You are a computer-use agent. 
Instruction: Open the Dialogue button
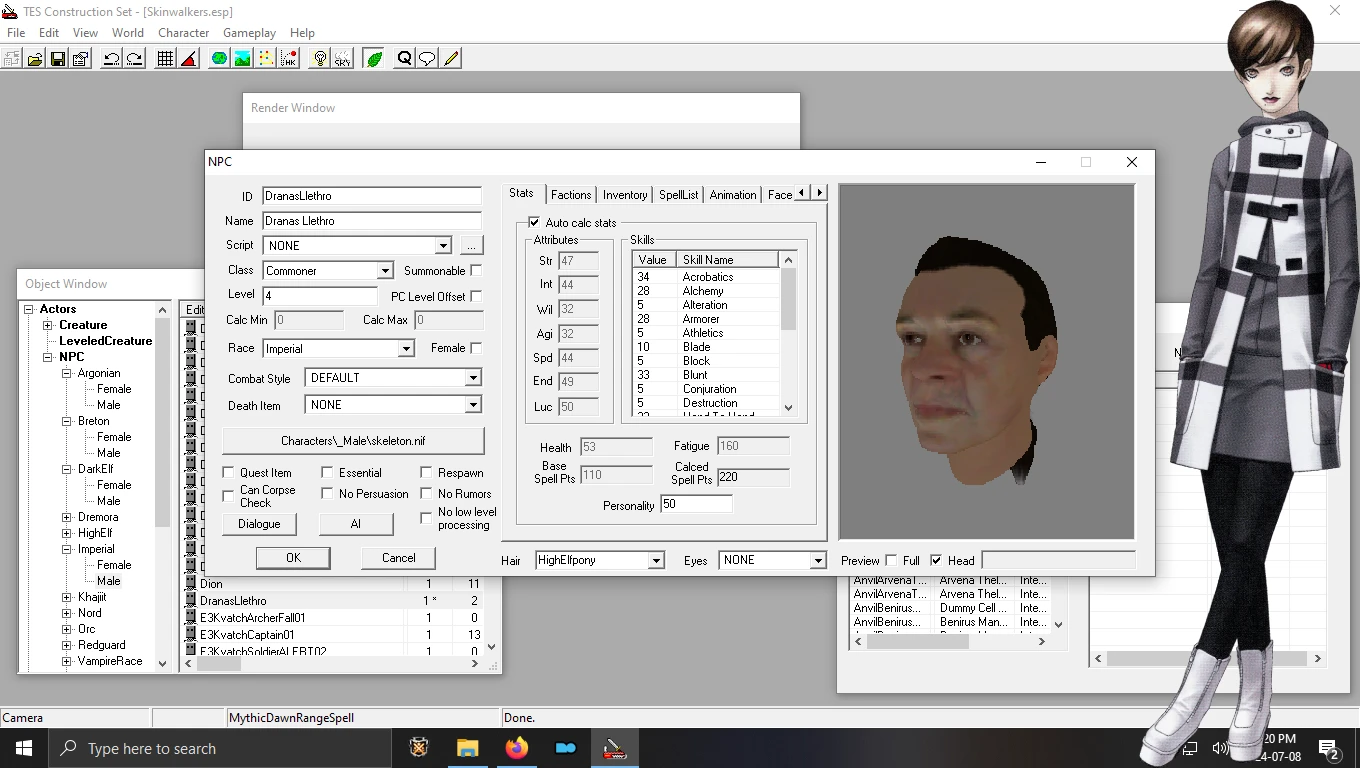point(259,524)
